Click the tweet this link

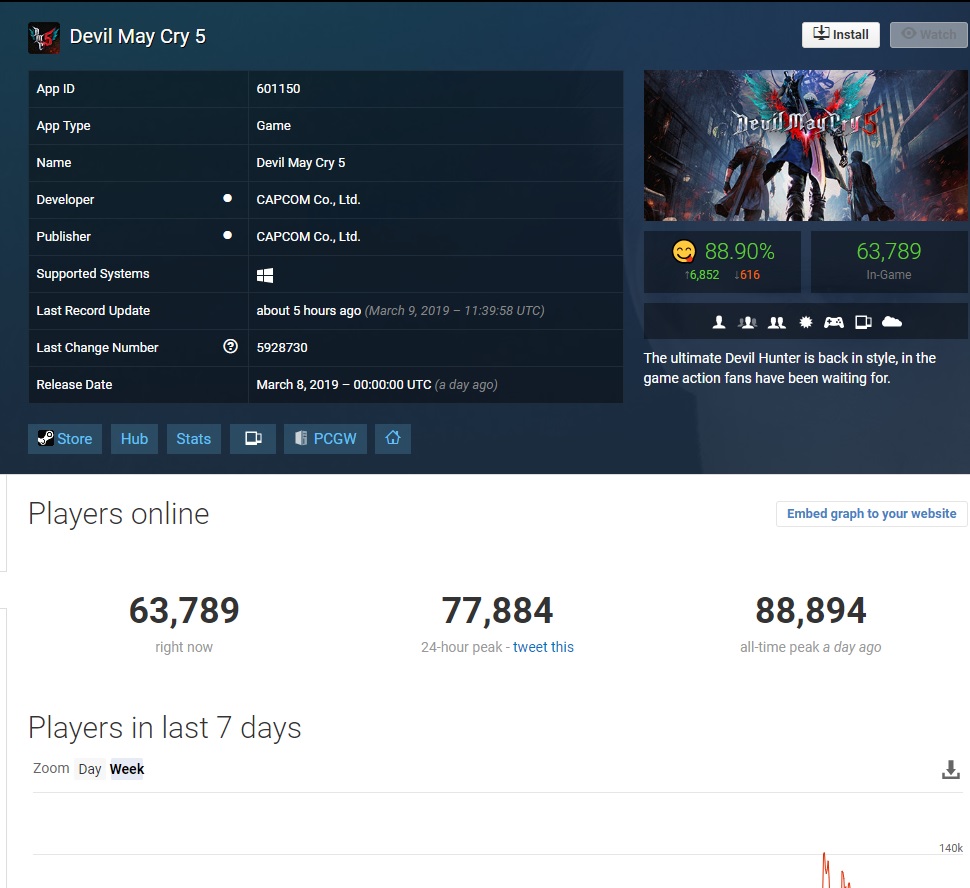[543, 647]
